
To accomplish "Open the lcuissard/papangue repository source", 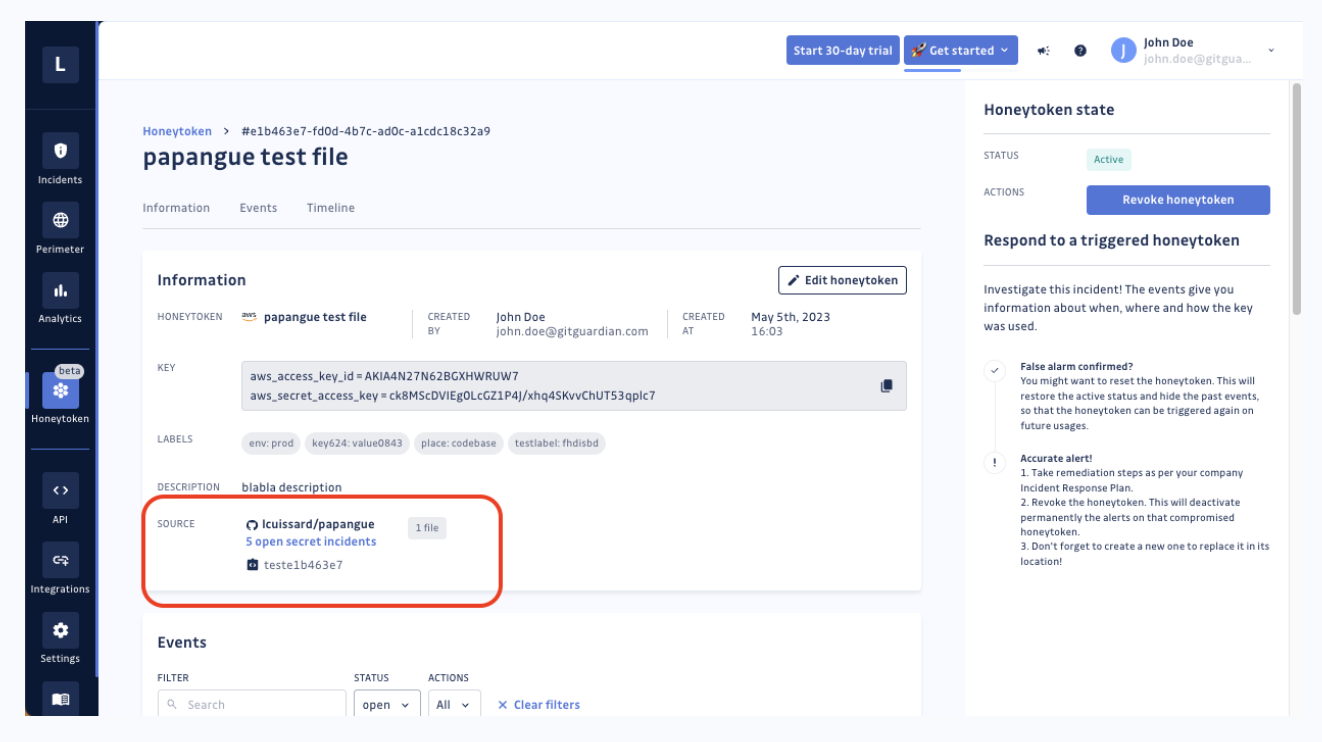I will [318, 524].
